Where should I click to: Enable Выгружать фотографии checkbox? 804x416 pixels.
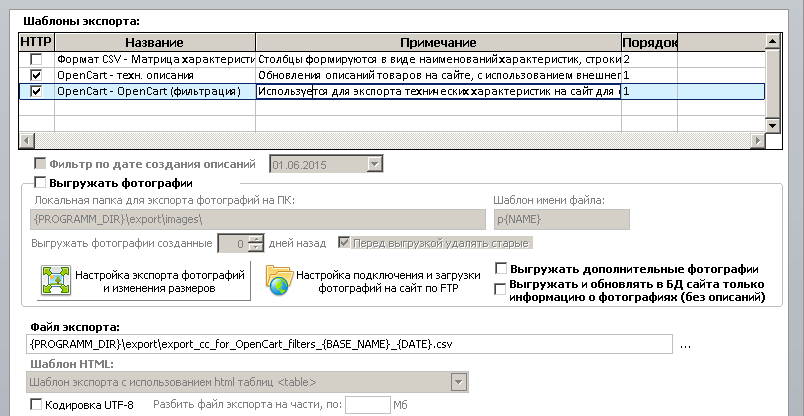39,183
